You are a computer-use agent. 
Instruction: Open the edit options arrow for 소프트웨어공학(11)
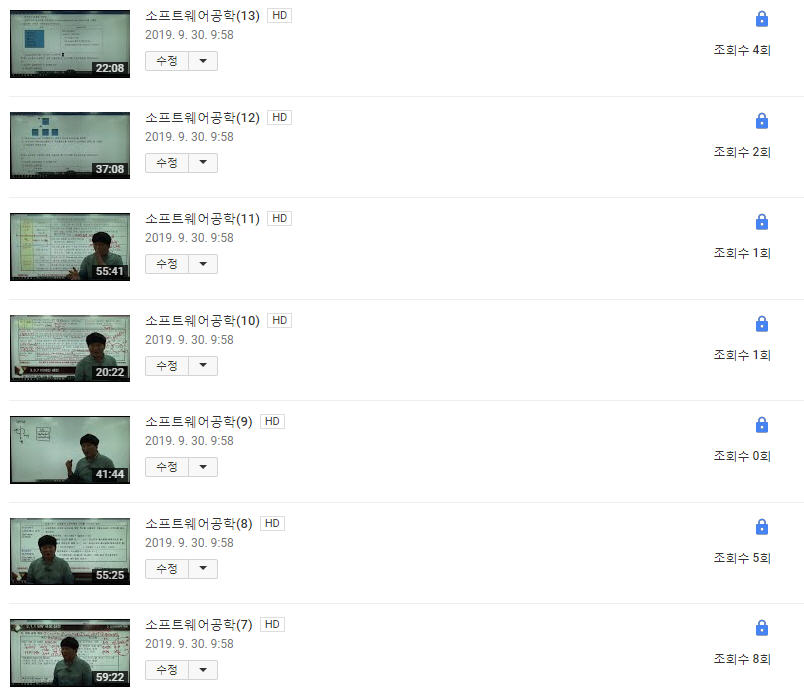(x=203, y=264)
